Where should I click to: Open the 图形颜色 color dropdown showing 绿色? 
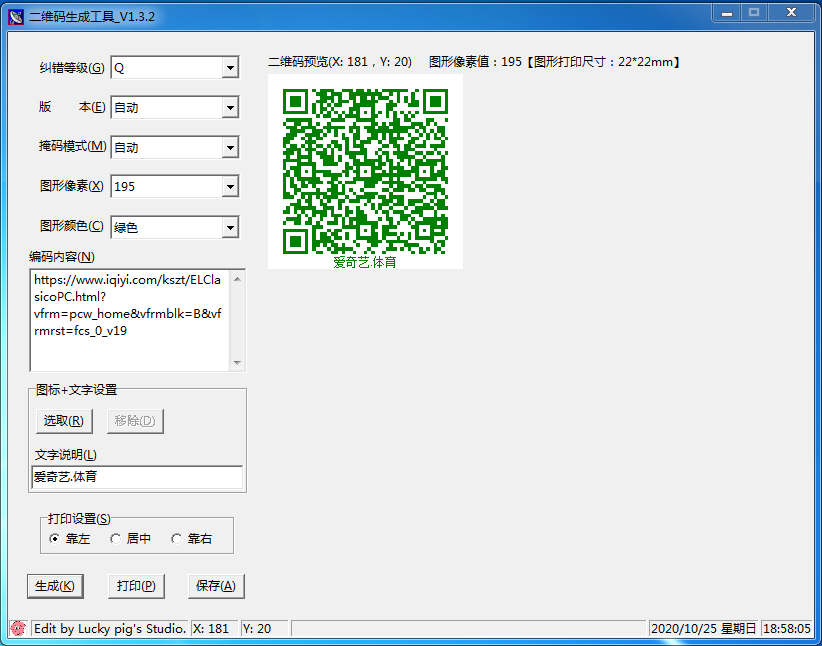pos(230,228)
